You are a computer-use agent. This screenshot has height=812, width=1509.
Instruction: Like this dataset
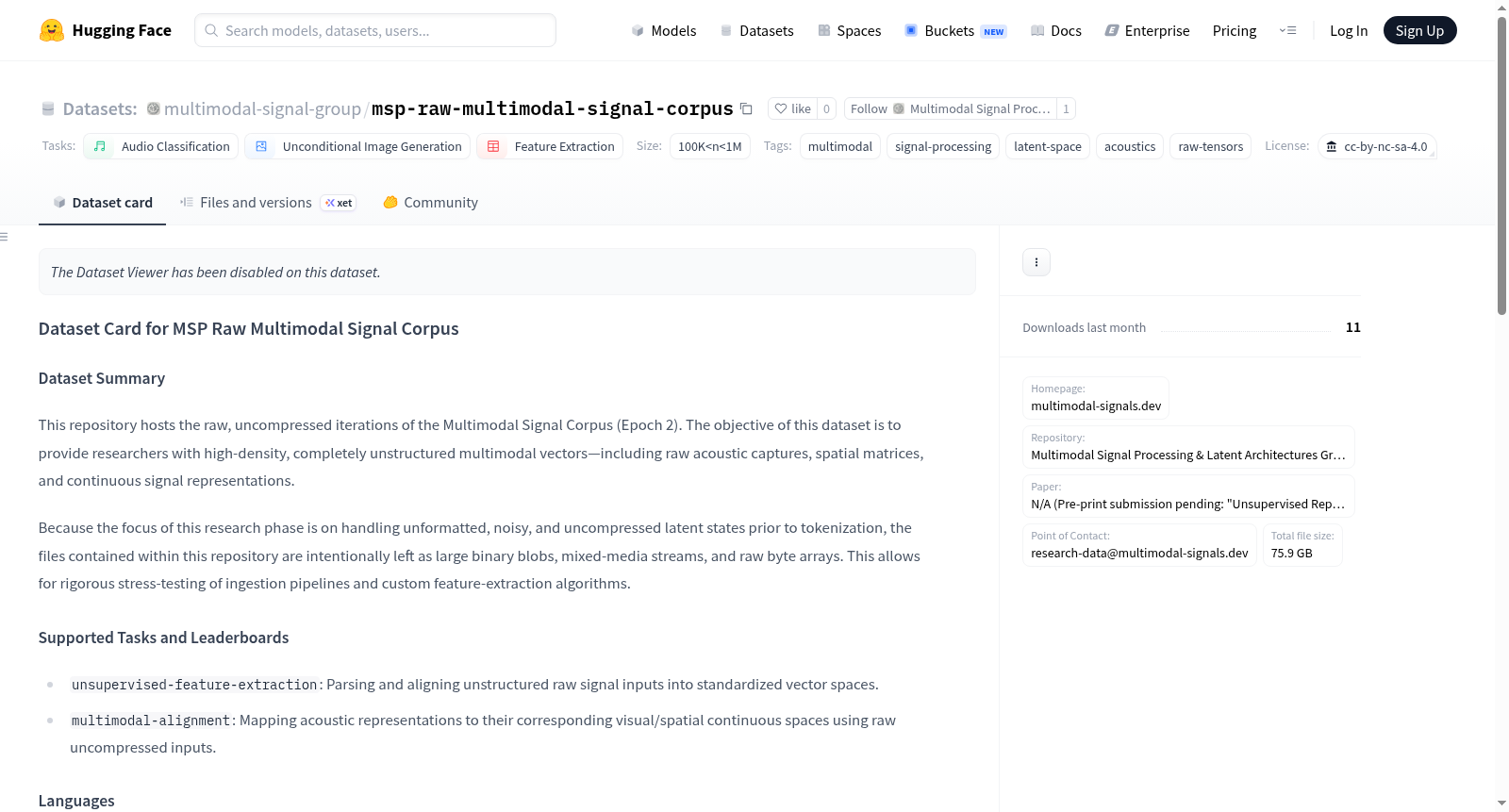(792, 108)
